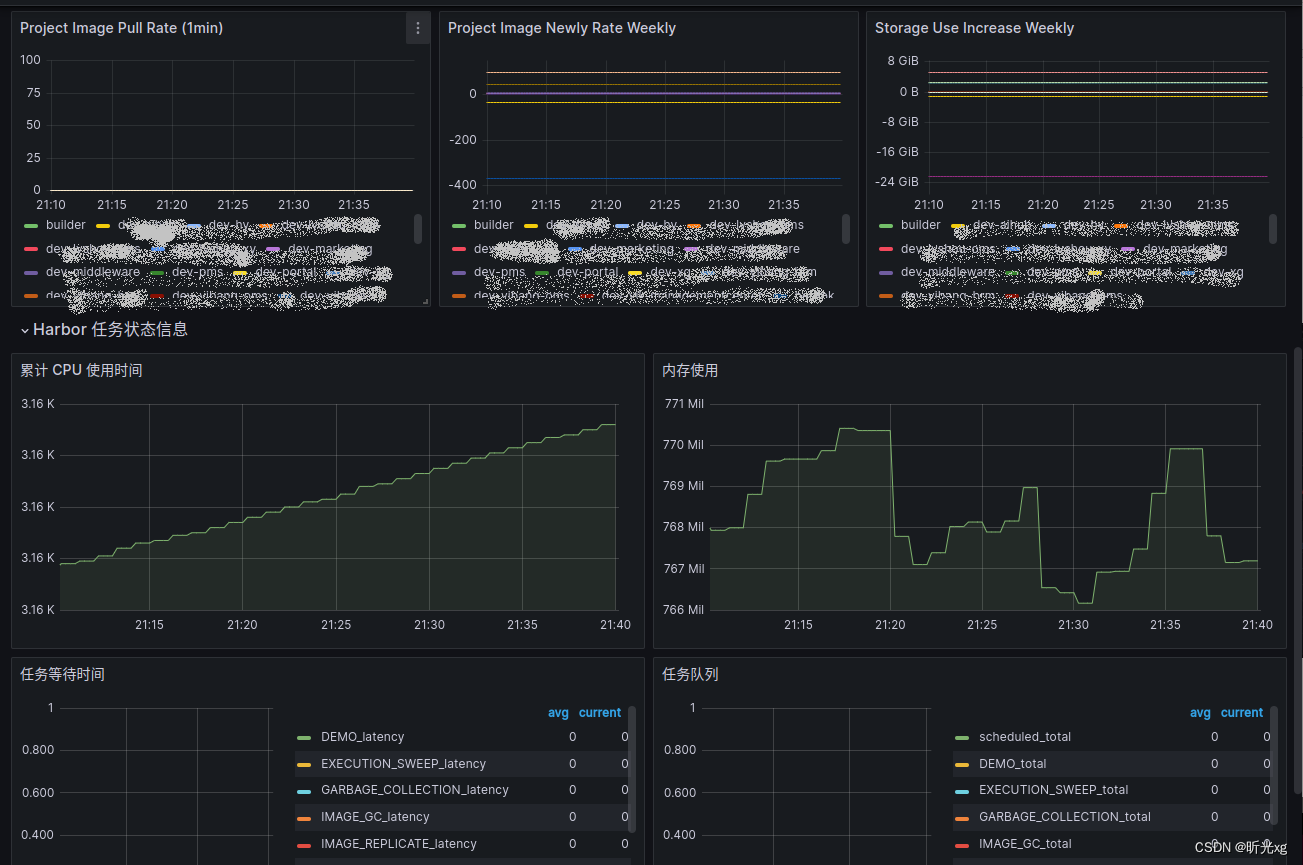Image resolution: width=1303 pixels, height=865 pixels.
Task: Open the 累计 CPU 使用时间 panel title menu
Action: tap(81, 370)
